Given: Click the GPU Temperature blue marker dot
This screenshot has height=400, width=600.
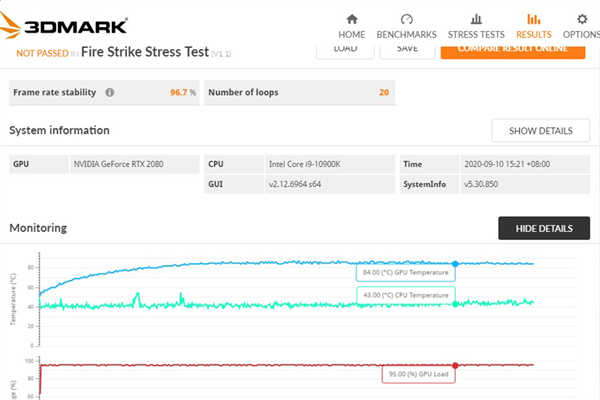Looking at the screenshot, I should [x=455, y=264].
